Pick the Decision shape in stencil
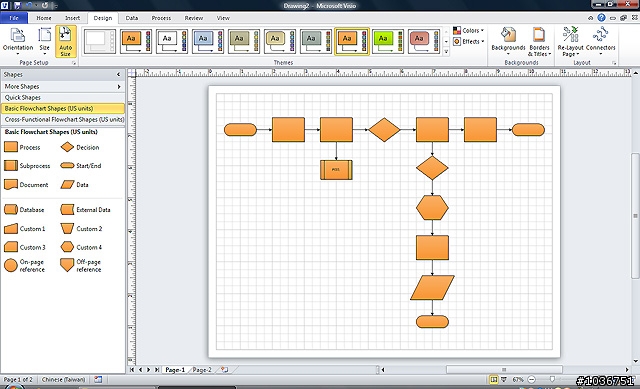Viewport: 640px width, 389px height. coord(80,147)
